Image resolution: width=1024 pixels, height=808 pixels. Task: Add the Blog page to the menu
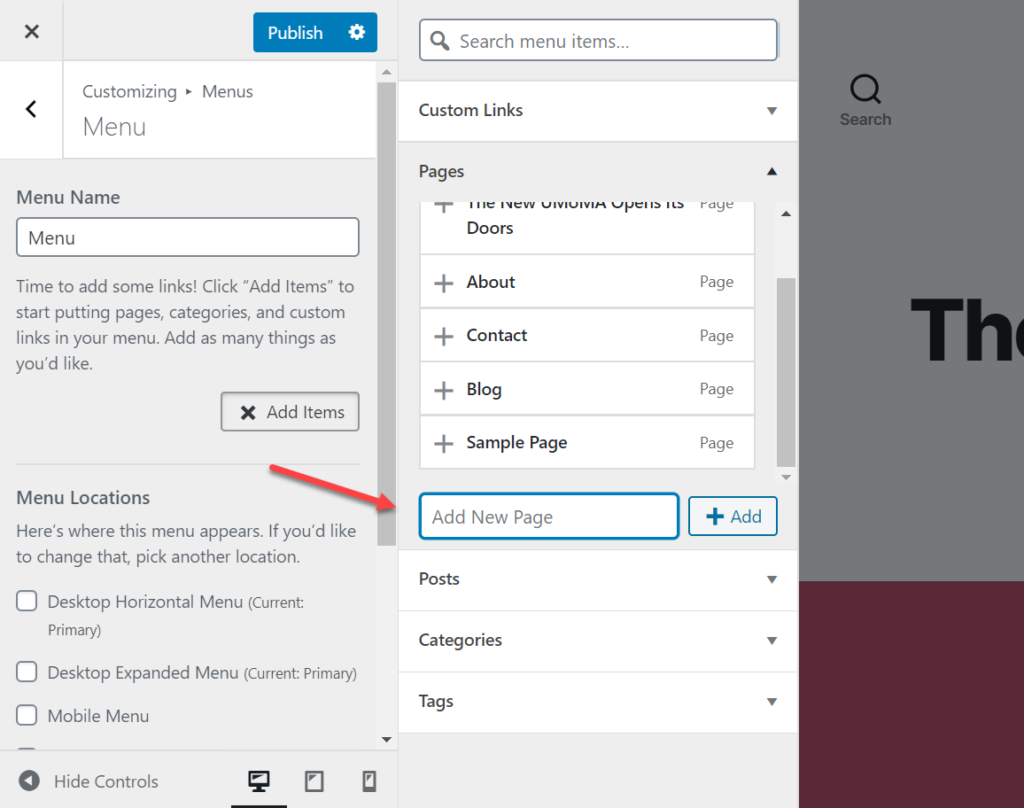(x=587, y=389)
